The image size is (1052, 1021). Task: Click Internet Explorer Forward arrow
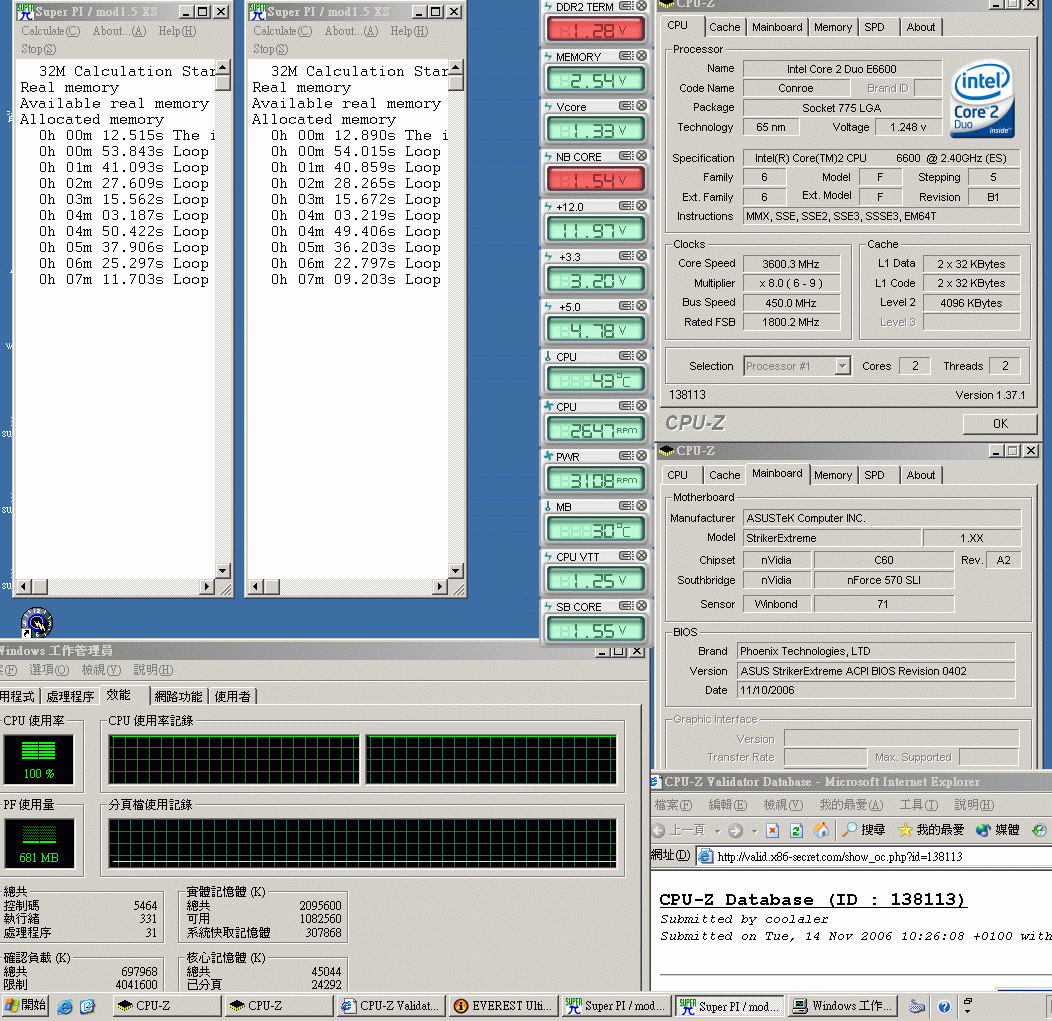735,830
